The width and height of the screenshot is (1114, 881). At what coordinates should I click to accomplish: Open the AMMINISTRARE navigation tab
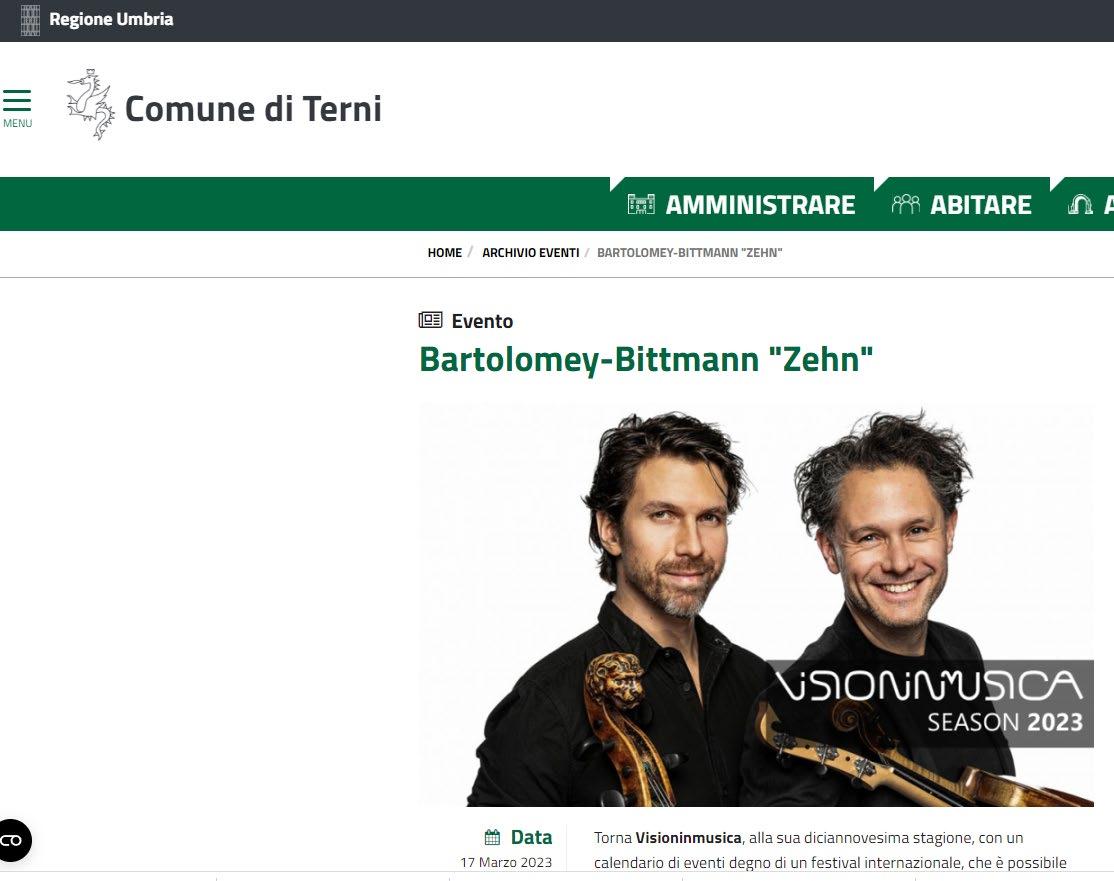click(x=742, y=205)
